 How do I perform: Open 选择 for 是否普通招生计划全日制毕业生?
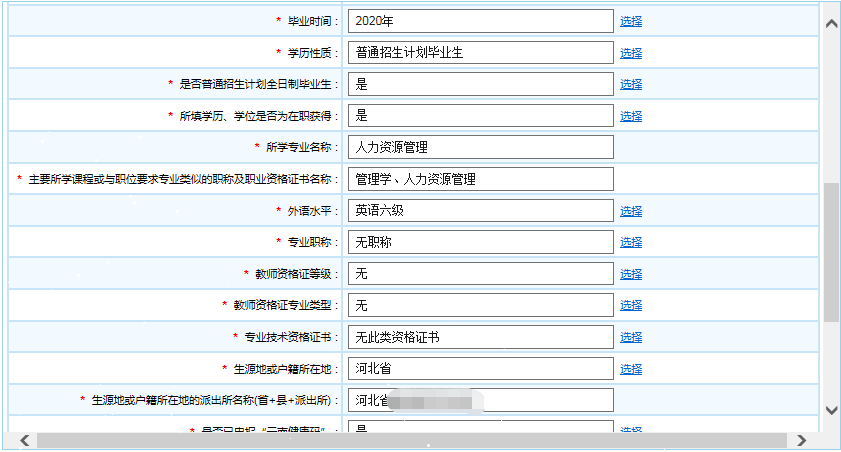tap(631, 84)
